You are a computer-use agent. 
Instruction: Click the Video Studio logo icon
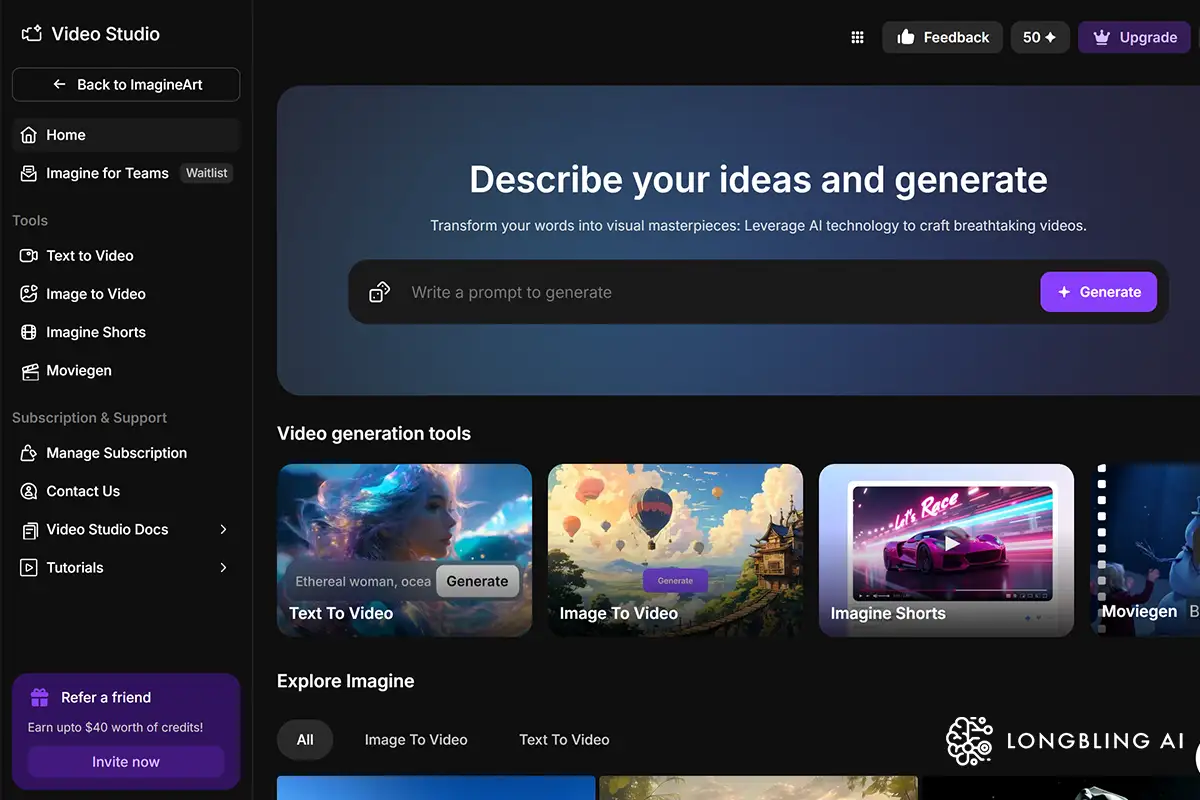tap(31, 33)
